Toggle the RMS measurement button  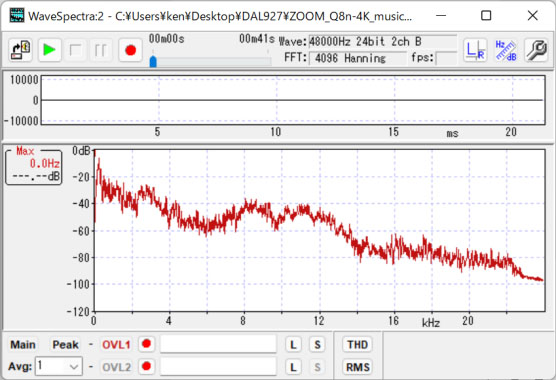click(x=357, y=367)
